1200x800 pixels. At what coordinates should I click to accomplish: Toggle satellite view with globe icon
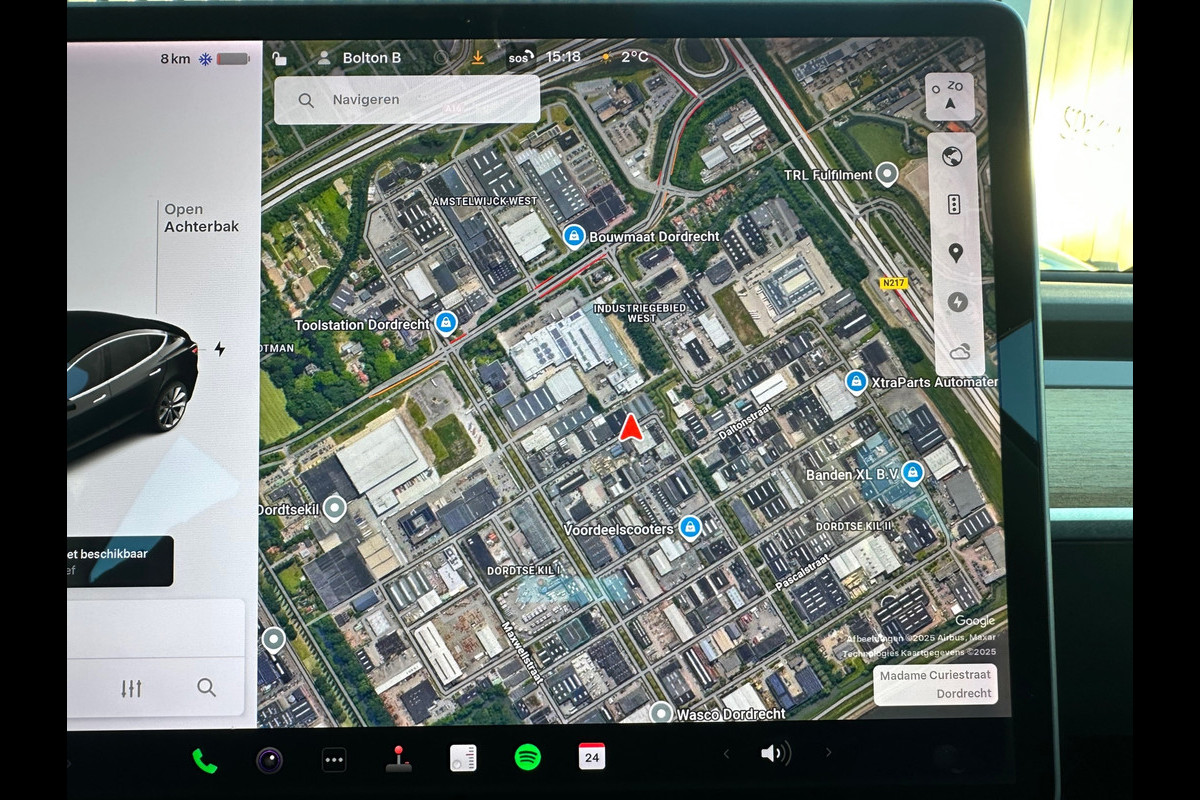coord(952,156)
